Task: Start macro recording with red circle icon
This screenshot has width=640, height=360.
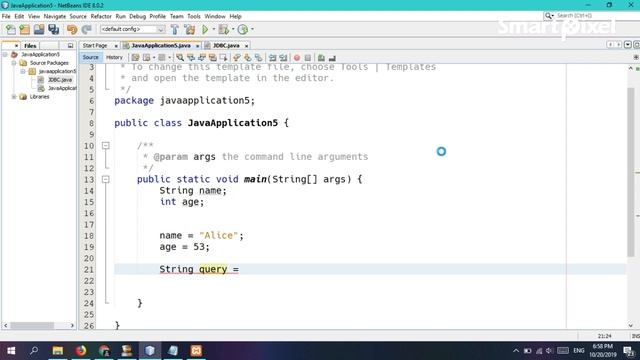Action: pos(297,58)
